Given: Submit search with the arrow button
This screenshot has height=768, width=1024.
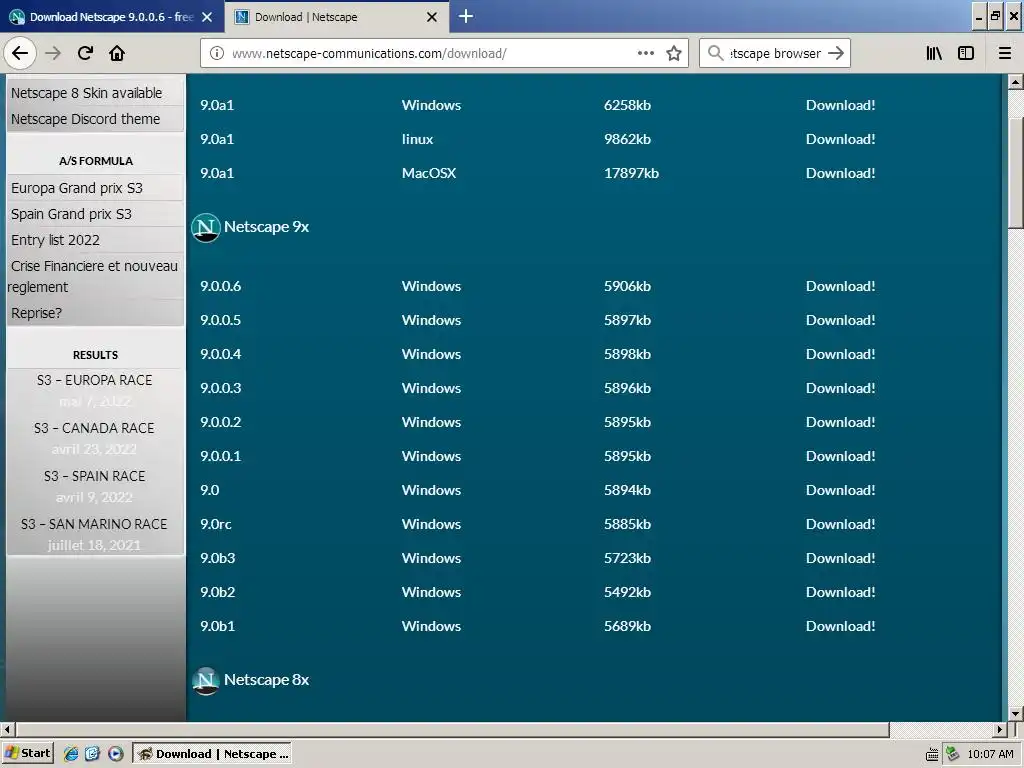Looking at the screenshot, I should pyautogui.click(x=836, y=53).
